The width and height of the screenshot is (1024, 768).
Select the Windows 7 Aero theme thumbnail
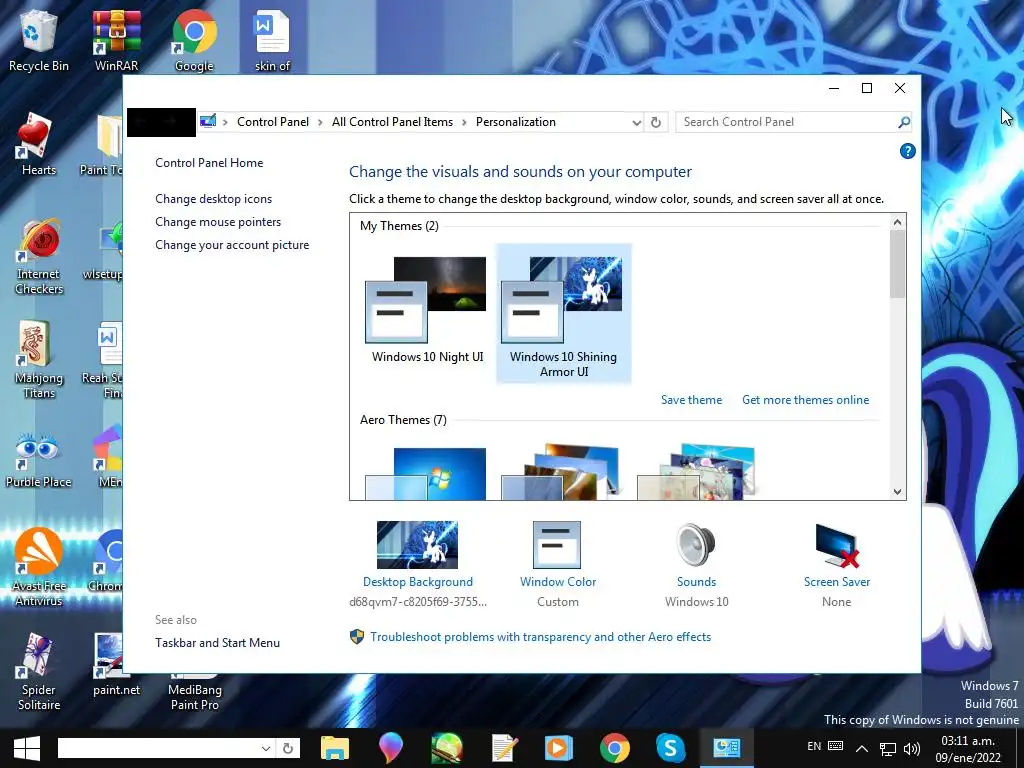tap(426, 473)
